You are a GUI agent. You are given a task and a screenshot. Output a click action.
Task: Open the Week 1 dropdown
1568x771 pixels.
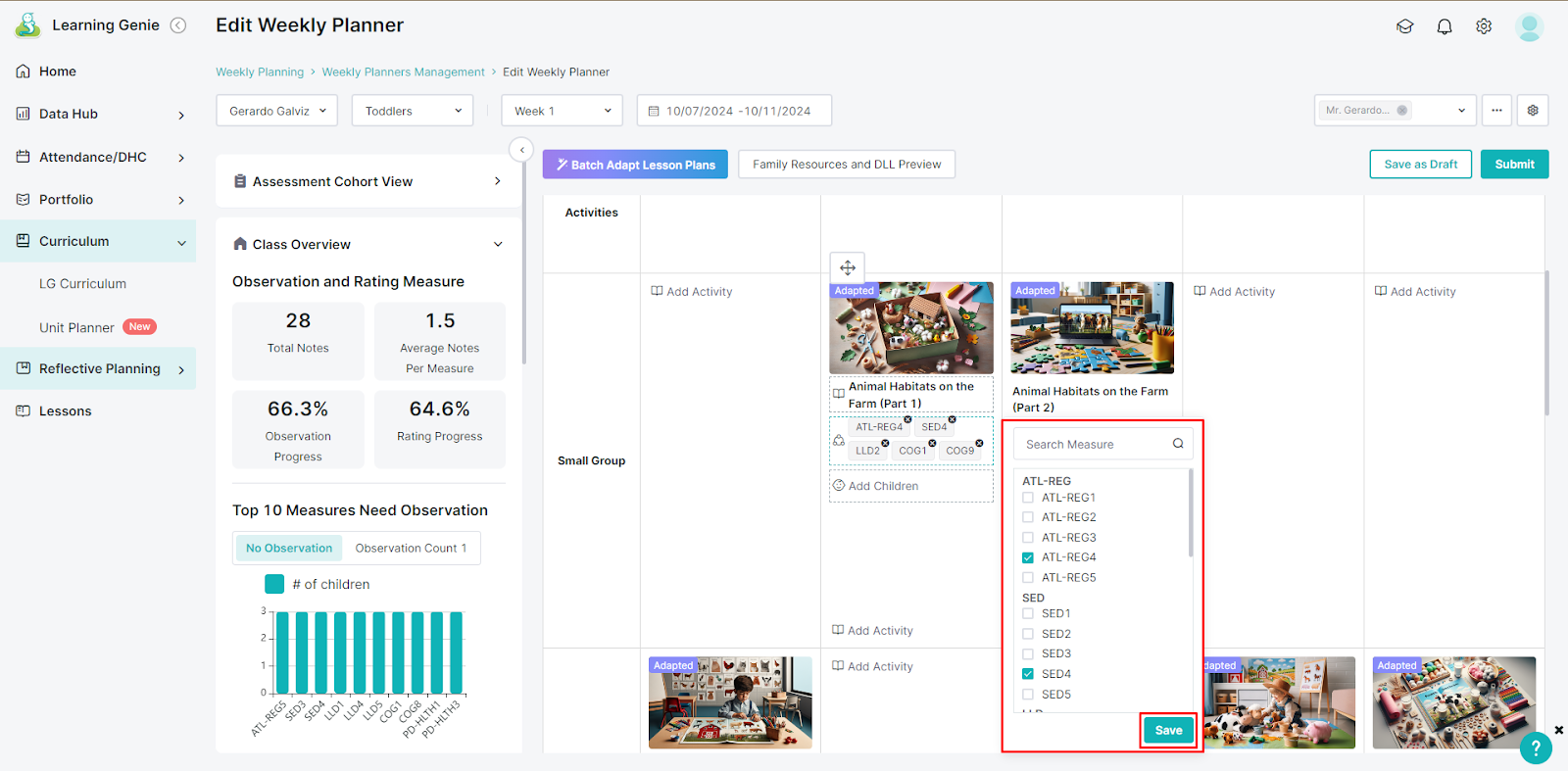pyautogui.click(x=563, y=111)
